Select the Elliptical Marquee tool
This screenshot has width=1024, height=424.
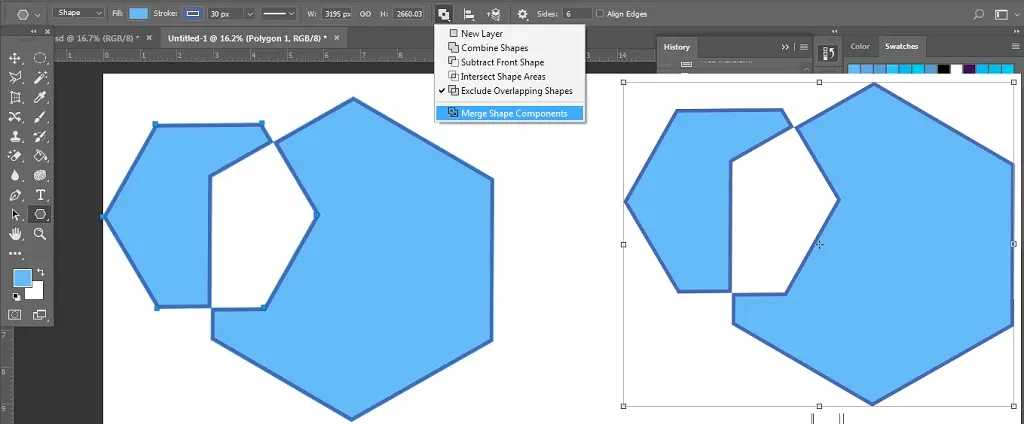click(x=40, y=58)
